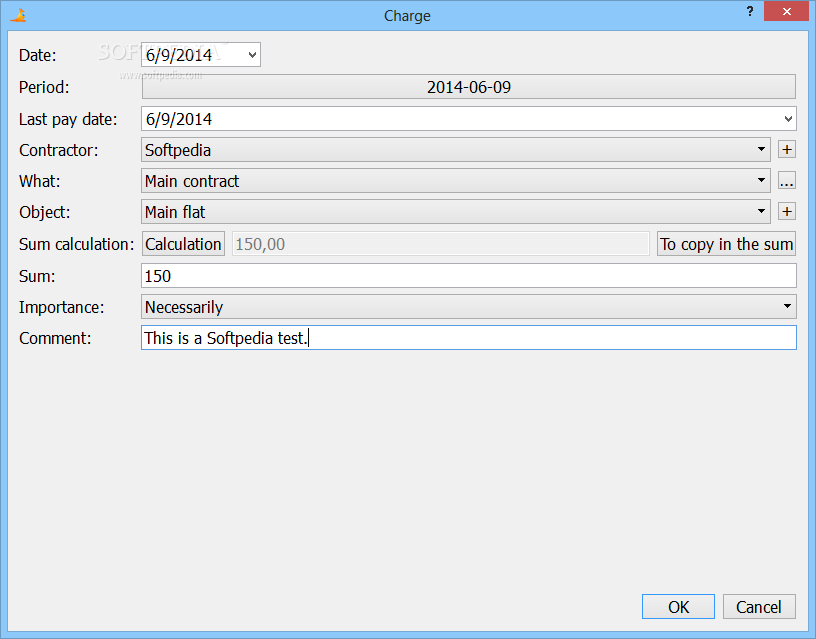Expand the Object combo box showing Main flat
Screen dimensions: 816x639
point(456,212)
